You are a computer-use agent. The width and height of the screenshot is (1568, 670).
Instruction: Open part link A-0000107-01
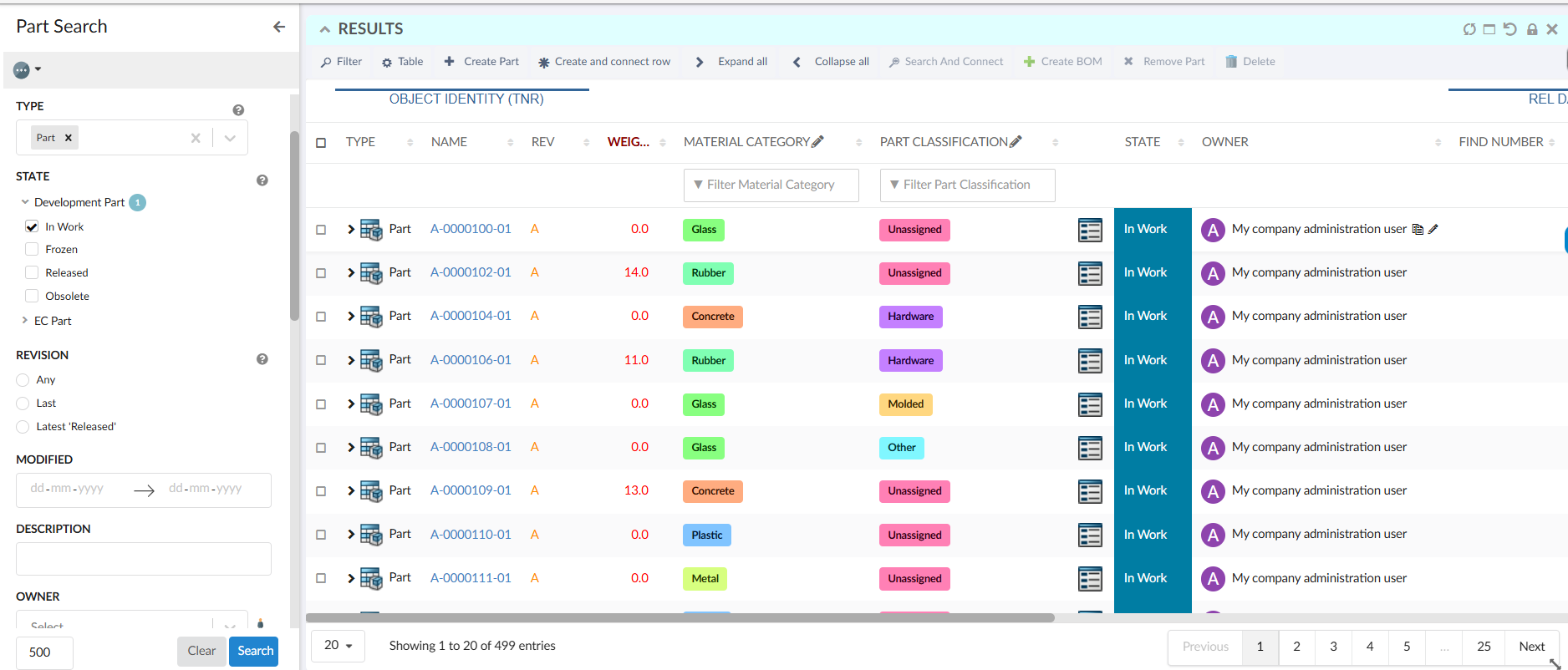(471, 404)
